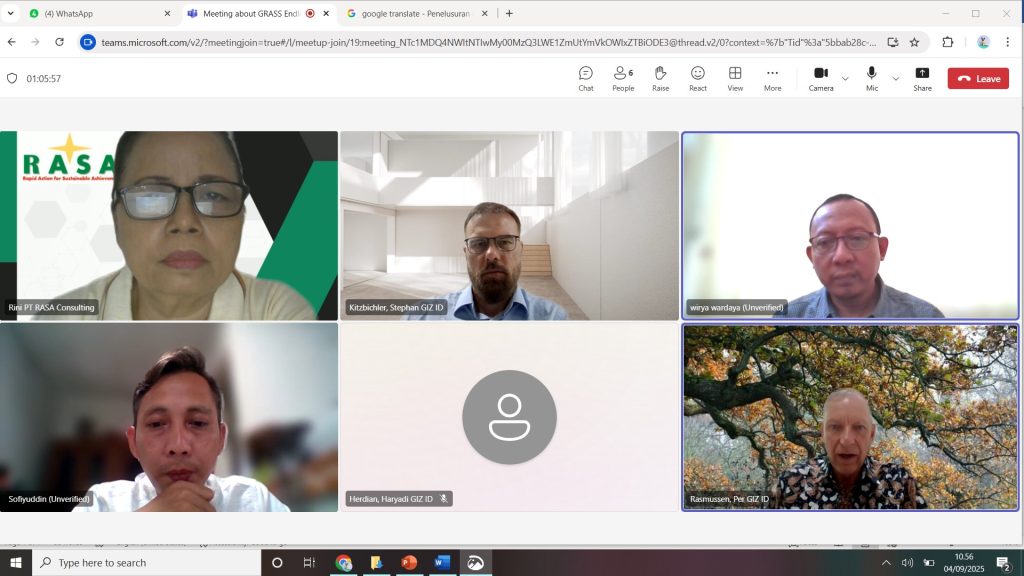Viewport: 1024px width, 576px height.
Task: Show the People participants list
Action: coord(623,78)
